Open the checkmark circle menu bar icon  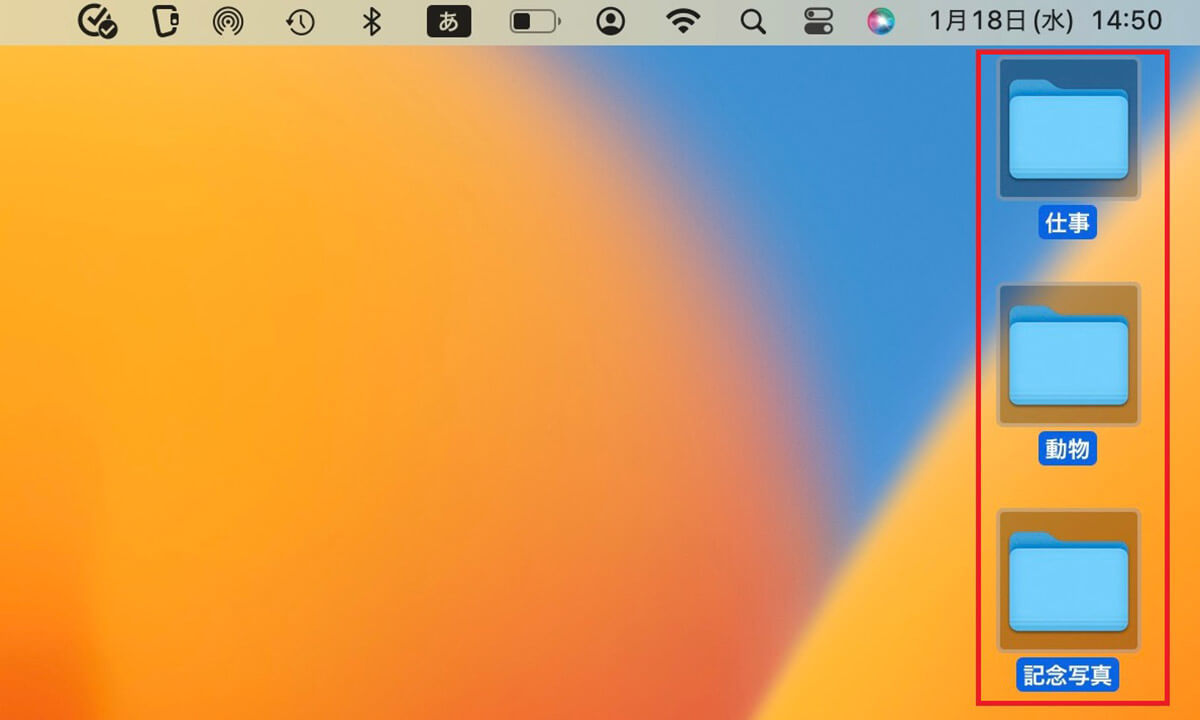(98, 21)
